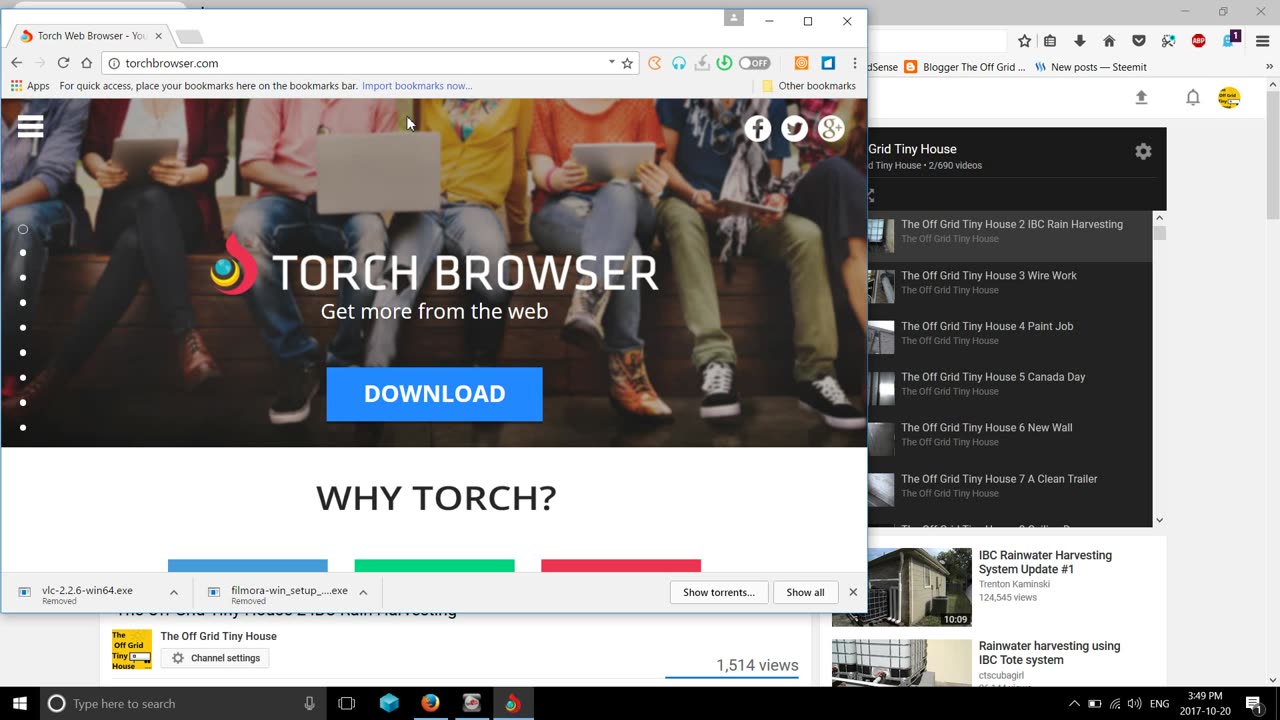Close the downloads bar
This screenshot has width=1280, height=720.
853,592
